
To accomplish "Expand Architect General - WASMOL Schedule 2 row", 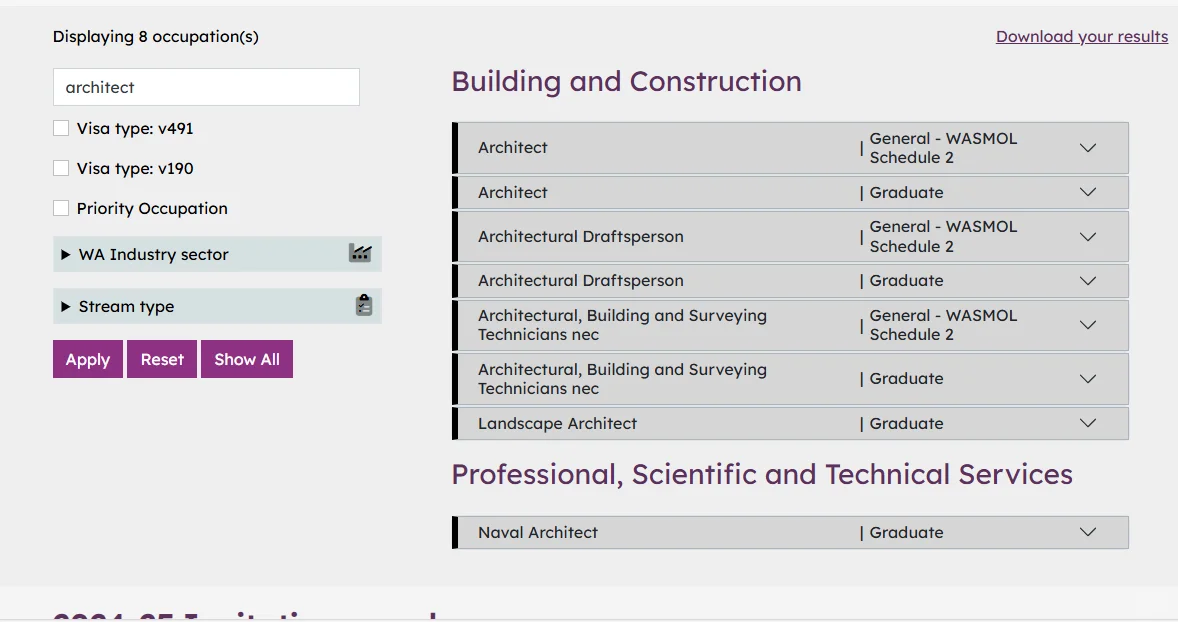I will (790, 148).
